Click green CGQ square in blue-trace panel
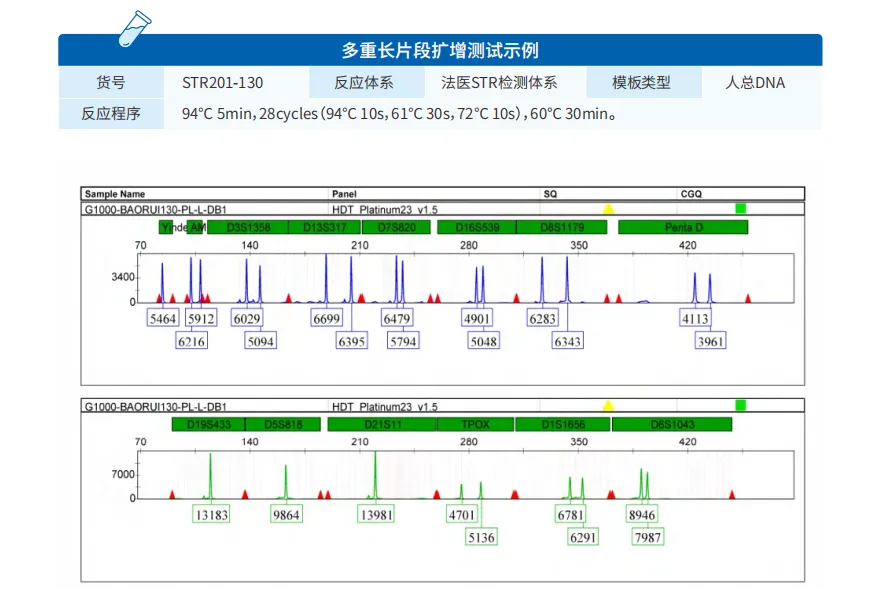The height and width of the screenshot is (589, 879). point(741,208)
